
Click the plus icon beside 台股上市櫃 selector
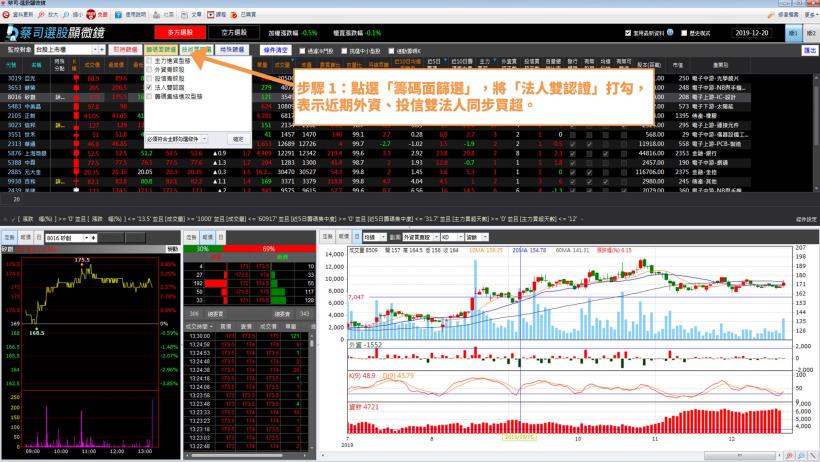[x=101, y=50]
